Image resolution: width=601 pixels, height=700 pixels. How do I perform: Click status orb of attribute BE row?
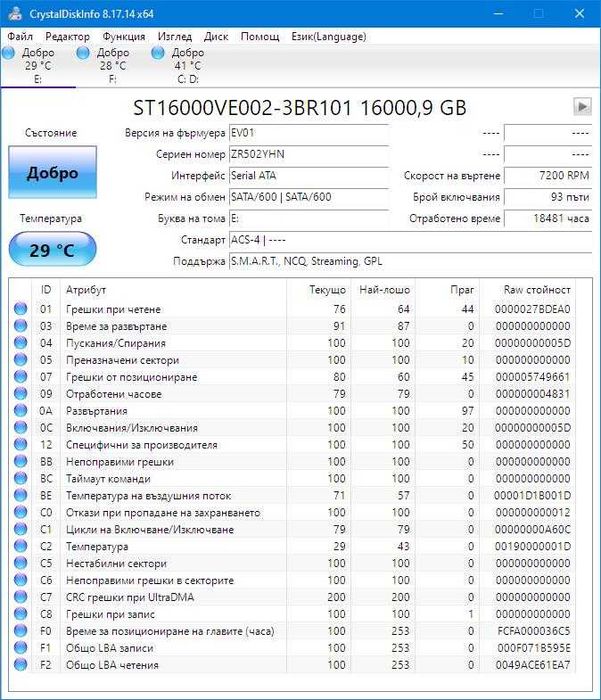[x=21, y=496]
